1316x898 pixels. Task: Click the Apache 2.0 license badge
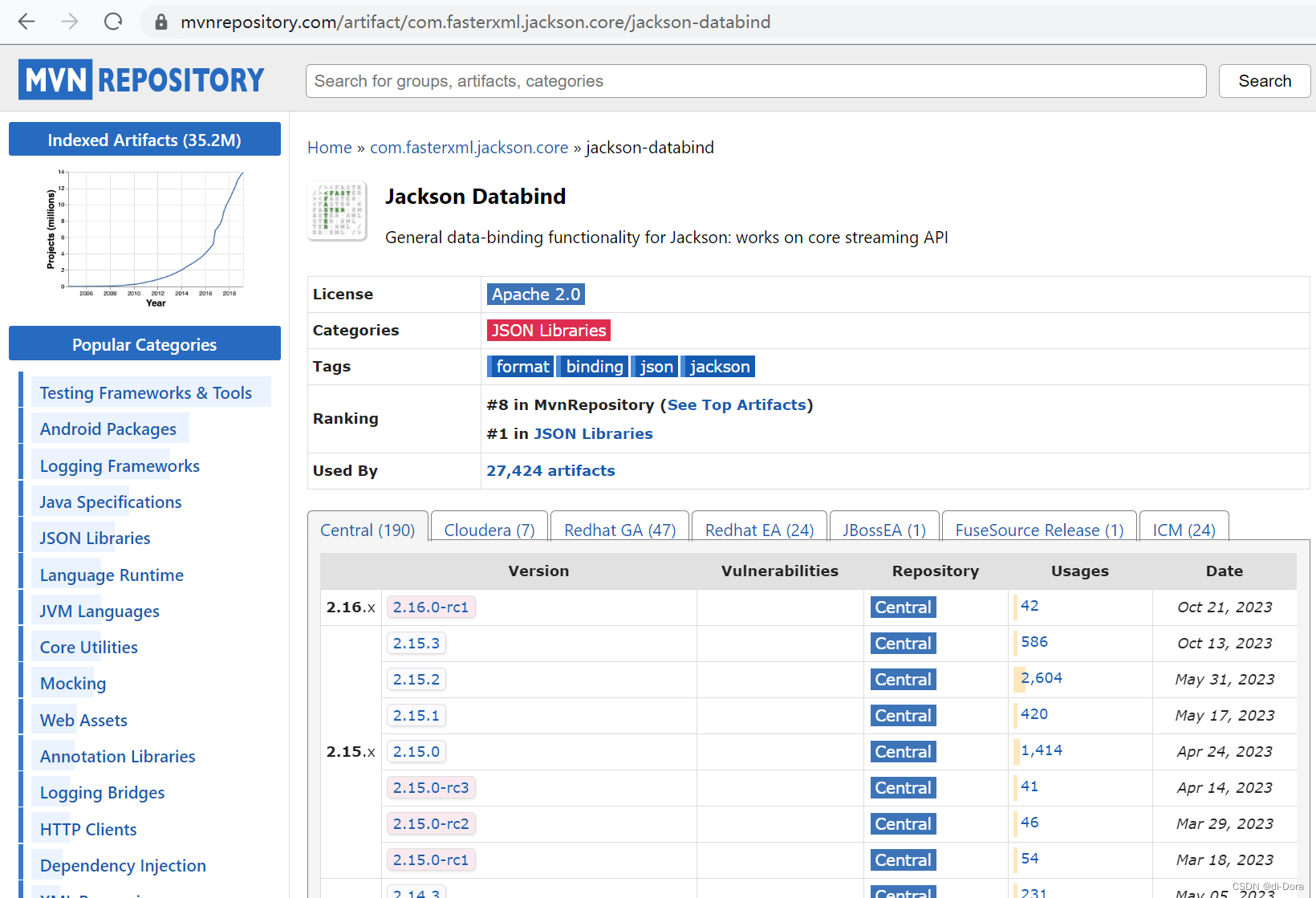coord(536,295)
